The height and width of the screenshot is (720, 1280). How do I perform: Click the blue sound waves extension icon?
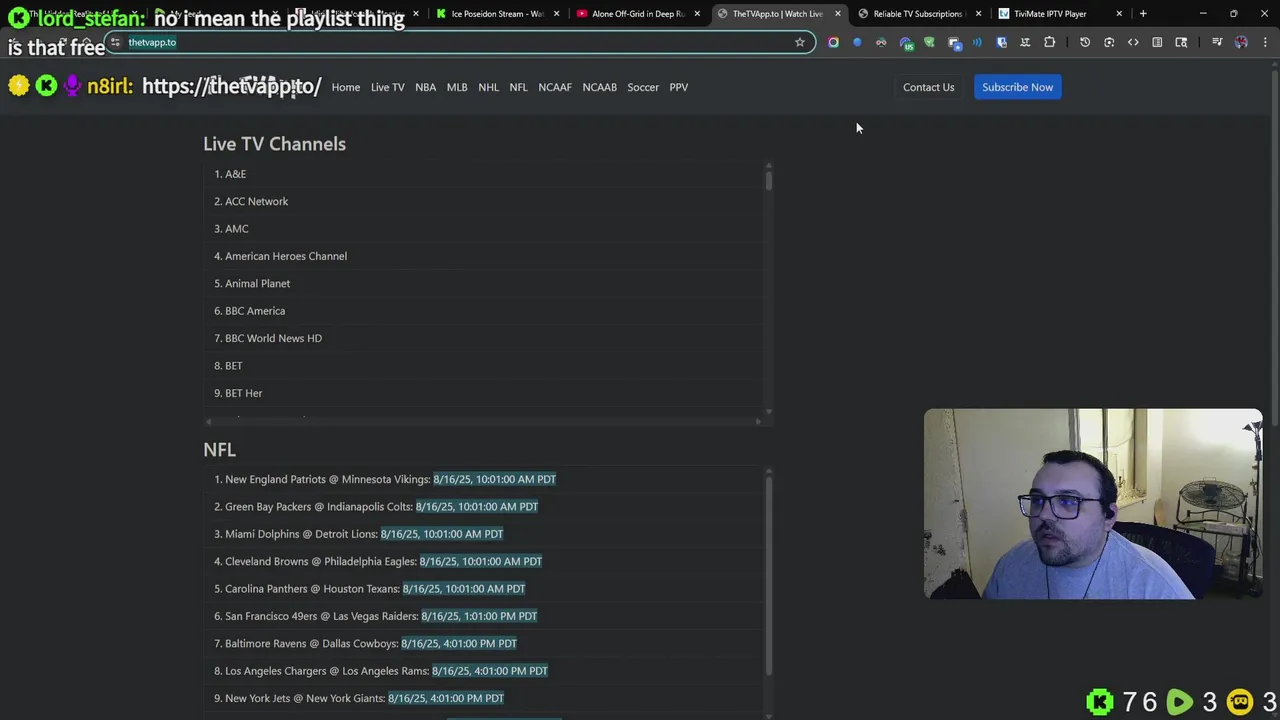click(977, 42)
